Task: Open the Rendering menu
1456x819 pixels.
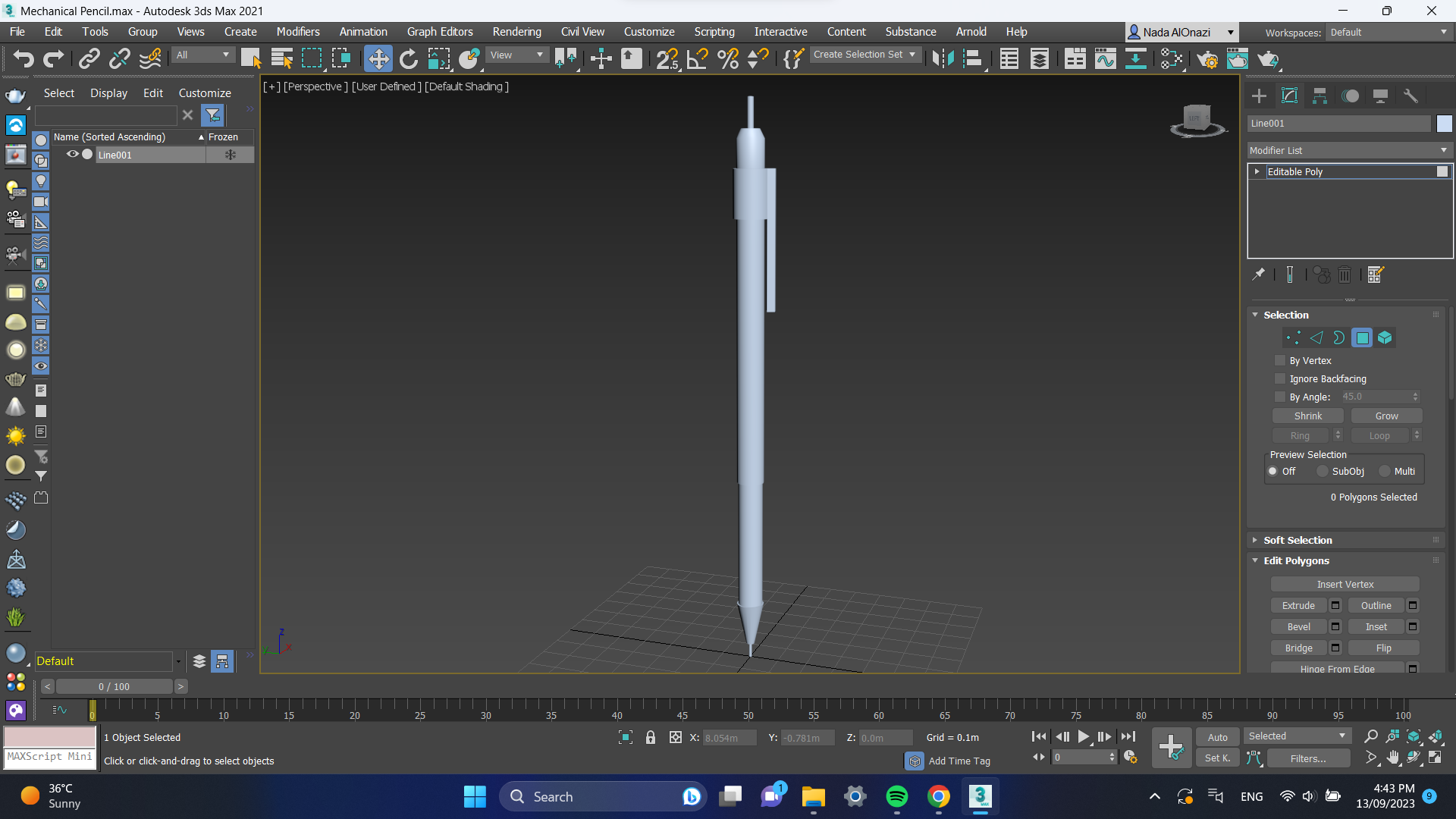Action: 516,31
